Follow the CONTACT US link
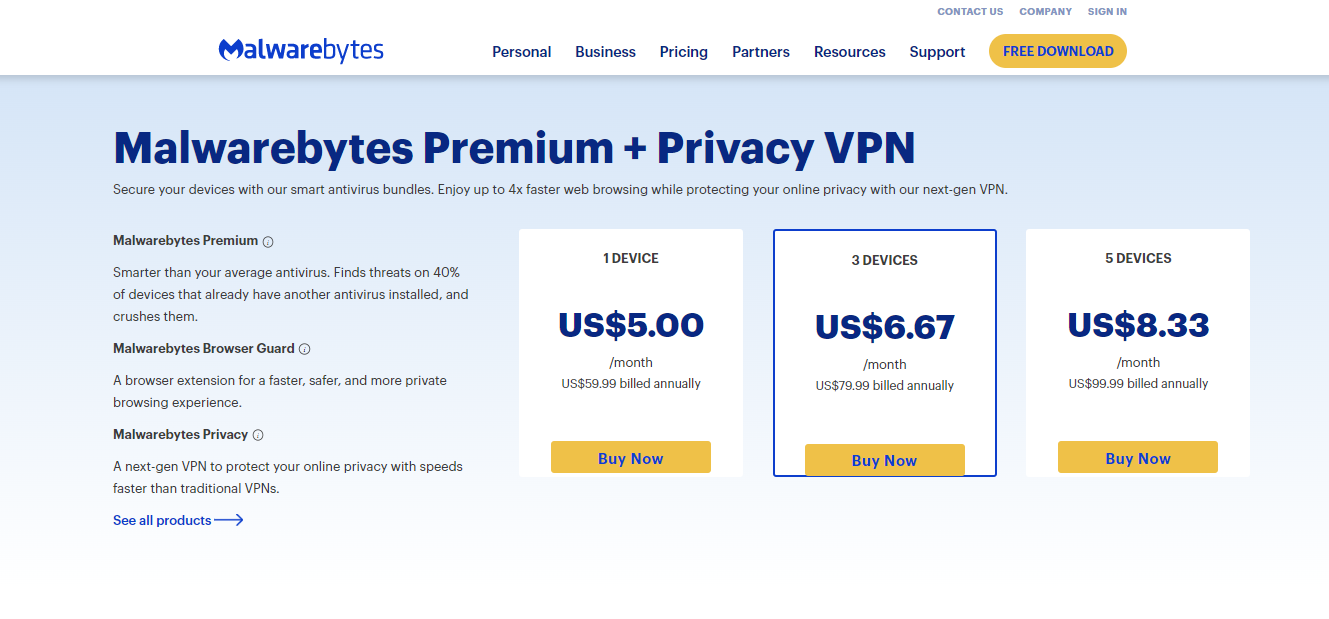The height and width of the screenshot is (619, 1329). click(x=970, y=12)
